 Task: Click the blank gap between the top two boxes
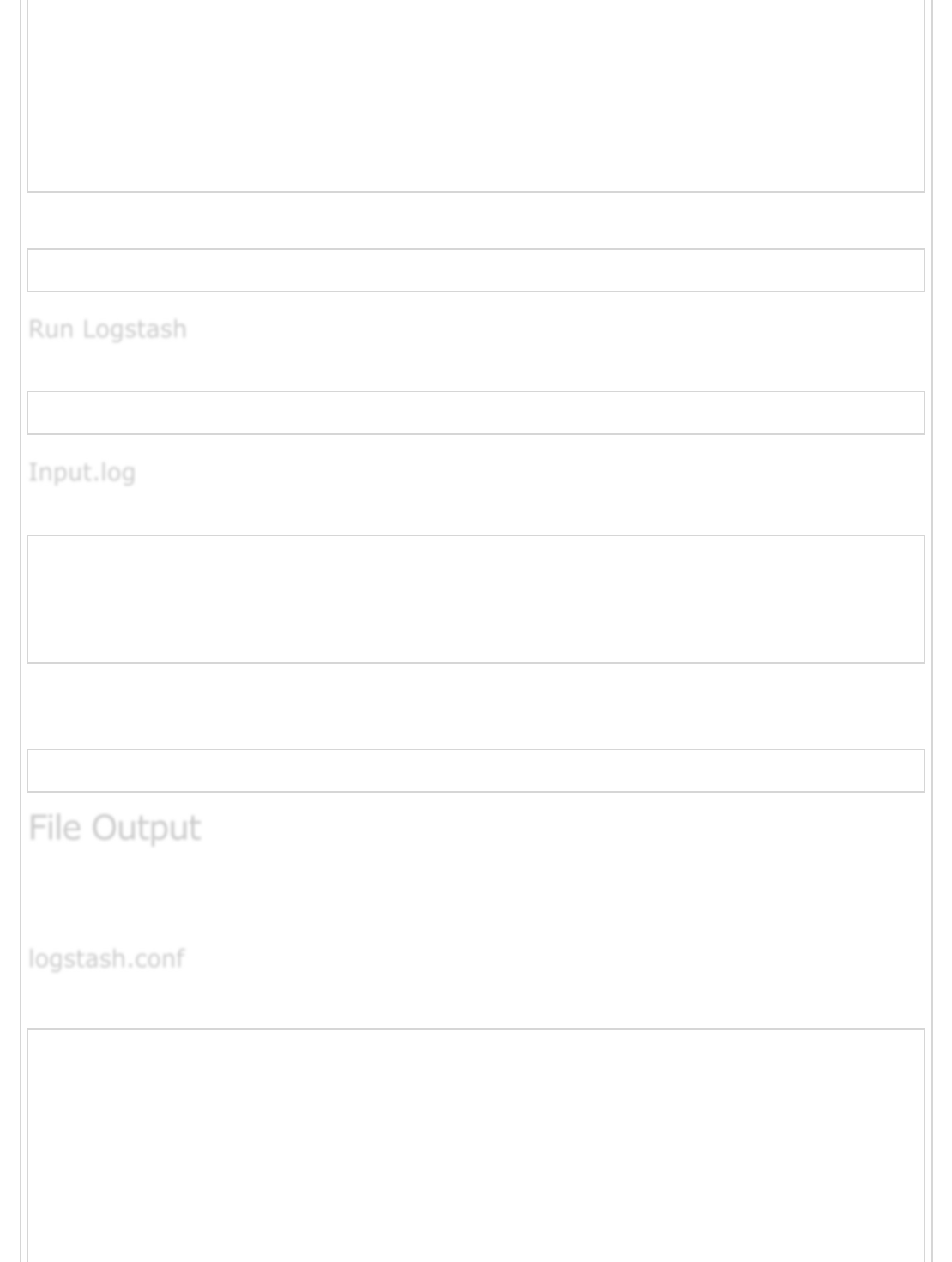point(476,220)
